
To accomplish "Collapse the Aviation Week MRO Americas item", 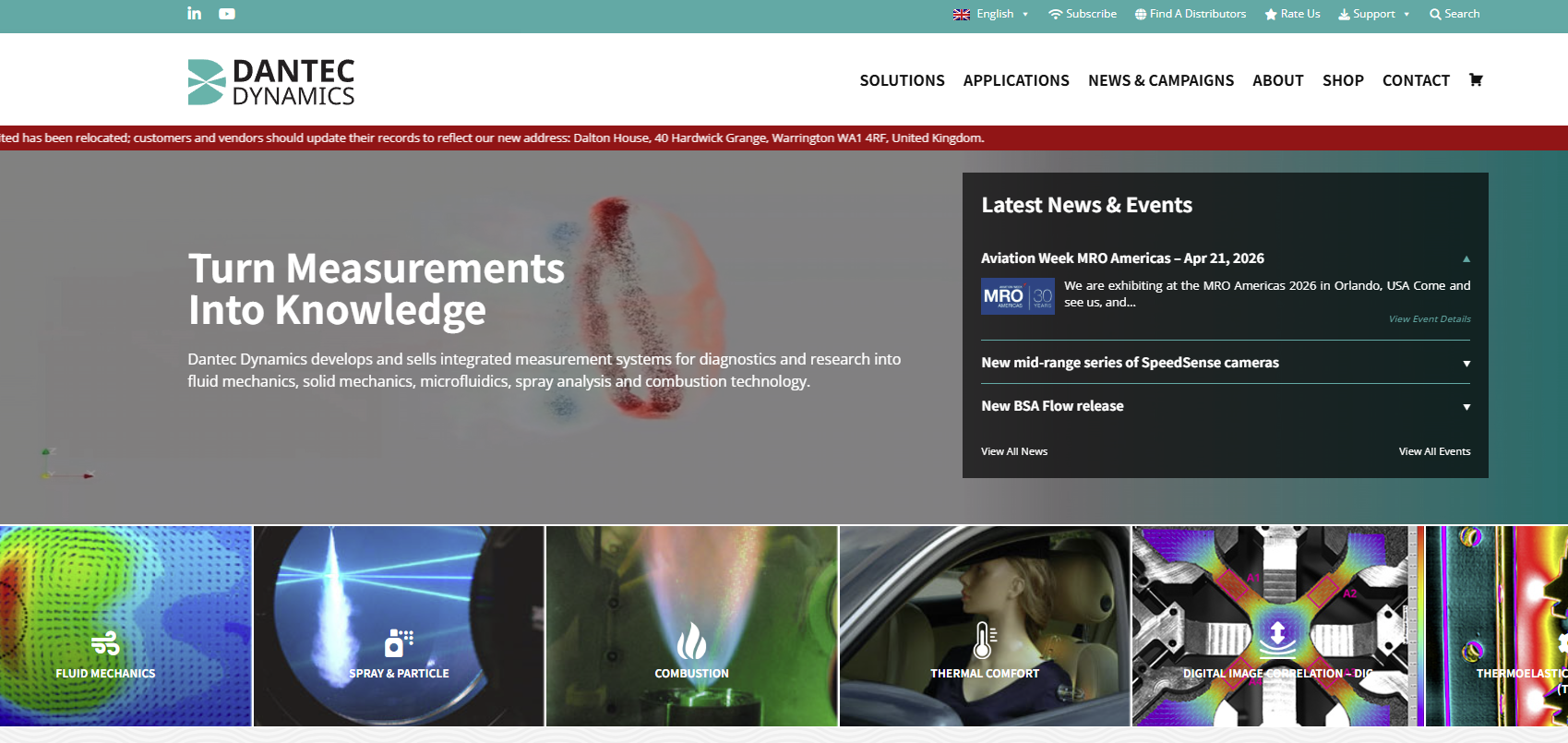I will (x=1466, y=258).
